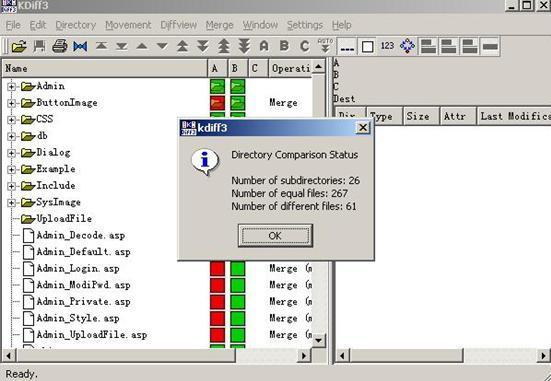
Task: Open the Directory menu
Action: click(x=76, y=25)
